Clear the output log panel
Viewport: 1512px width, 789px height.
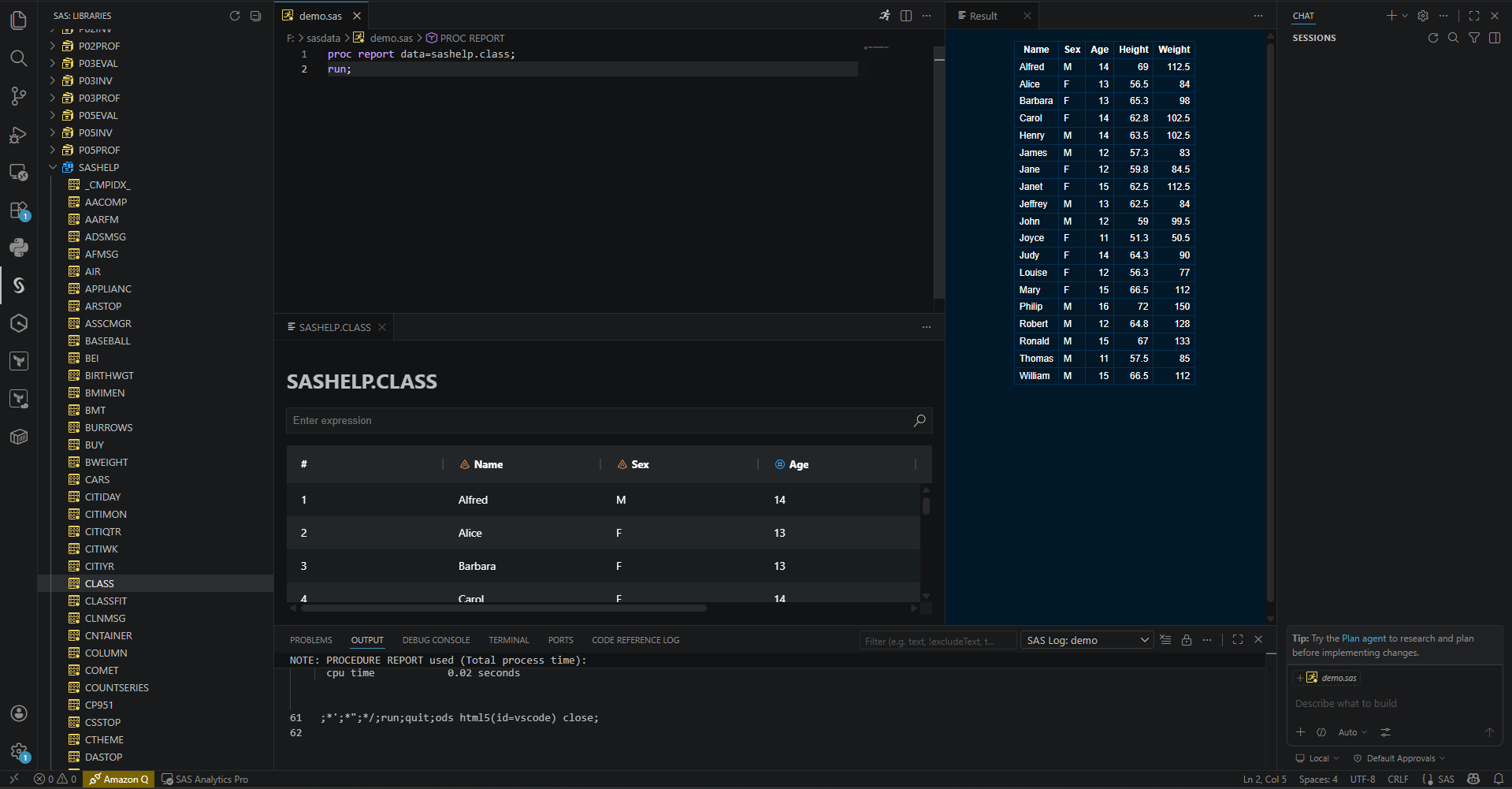pos(1165,640)
